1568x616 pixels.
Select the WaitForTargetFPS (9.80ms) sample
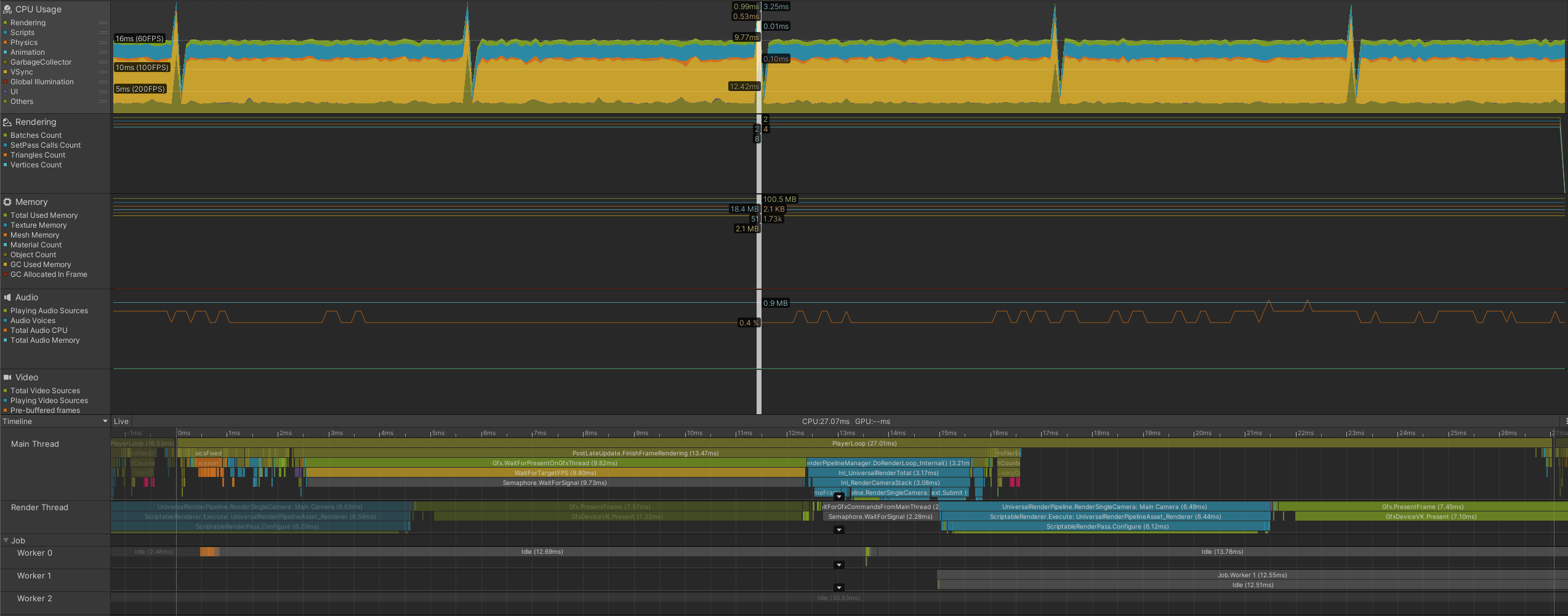555,473
